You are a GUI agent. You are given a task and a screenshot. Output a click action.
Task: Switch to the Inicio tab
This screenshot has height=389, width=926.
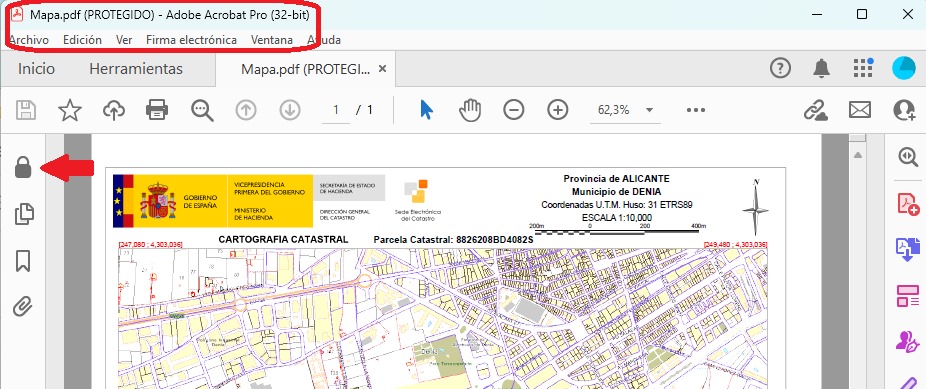click(x=36, y=68)
